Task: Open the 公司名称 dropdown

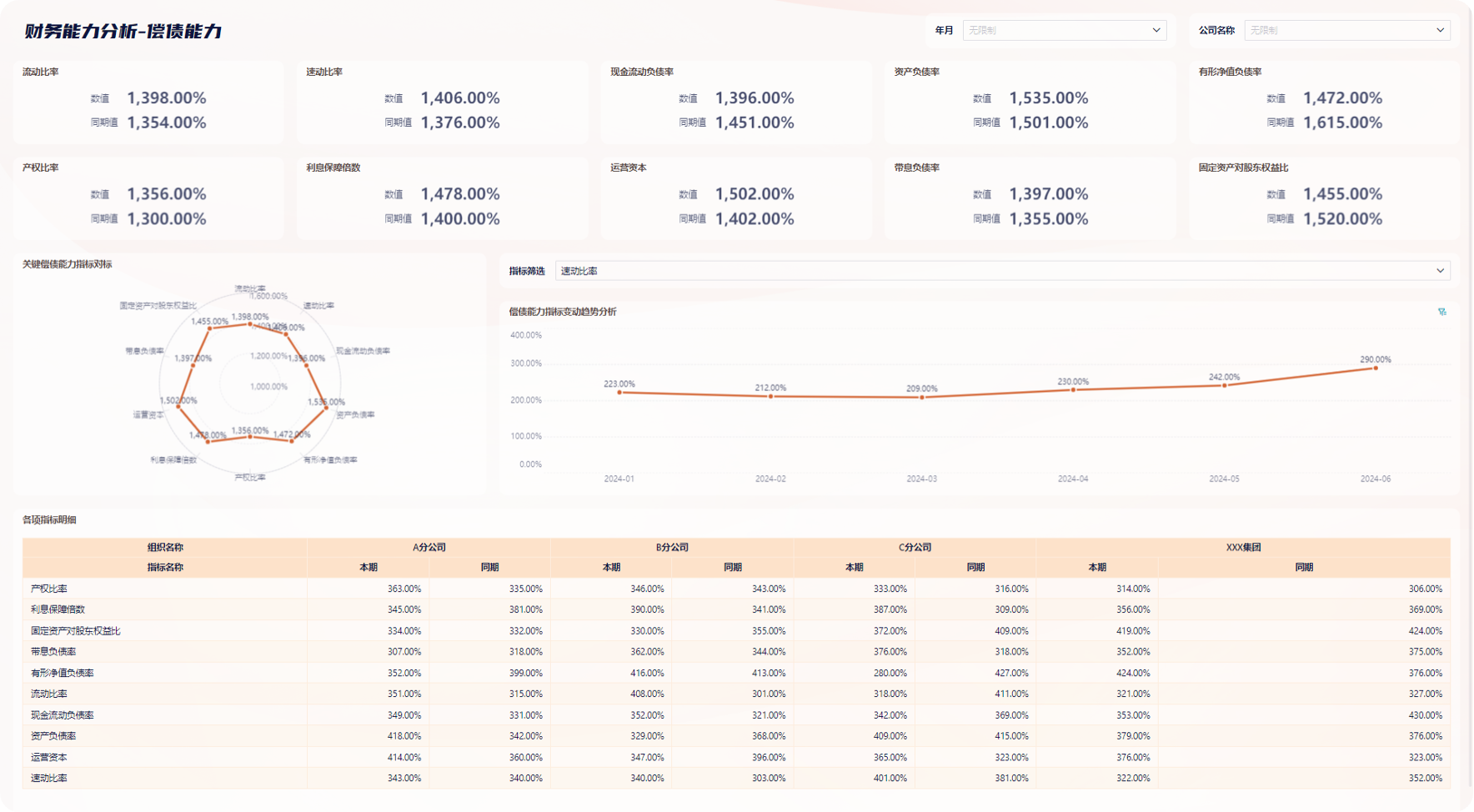Action: pos(1346,30)
